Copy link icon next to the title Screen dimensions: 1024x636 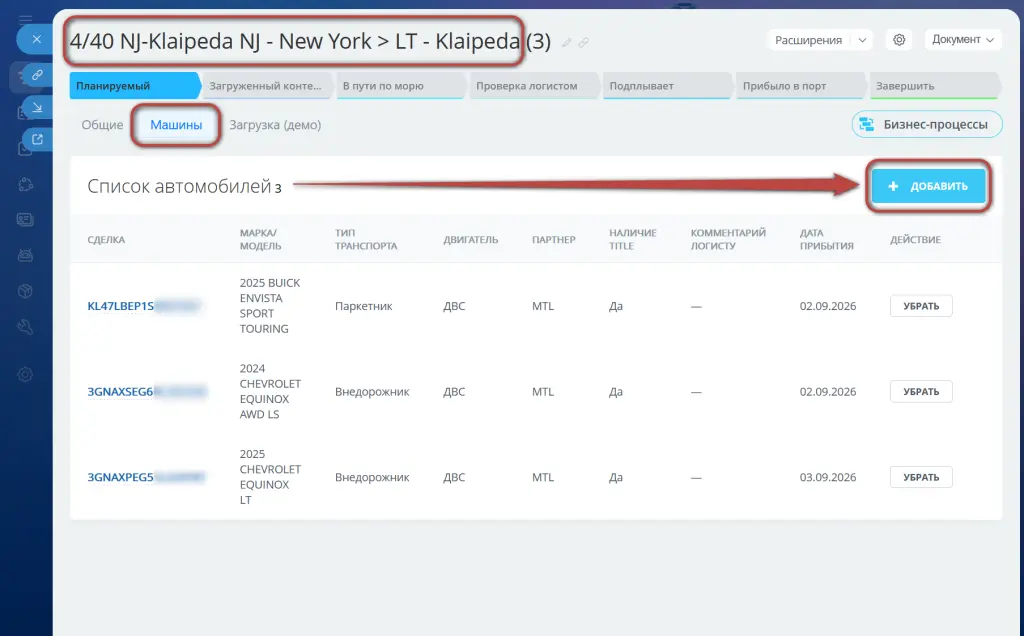click(584, 42)
